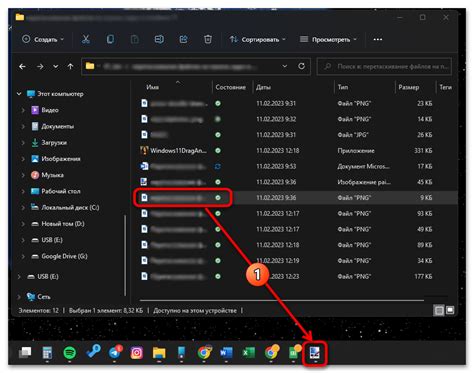Open Steam from taskbar
The image size is (474, 373).
tap(92, 352)
